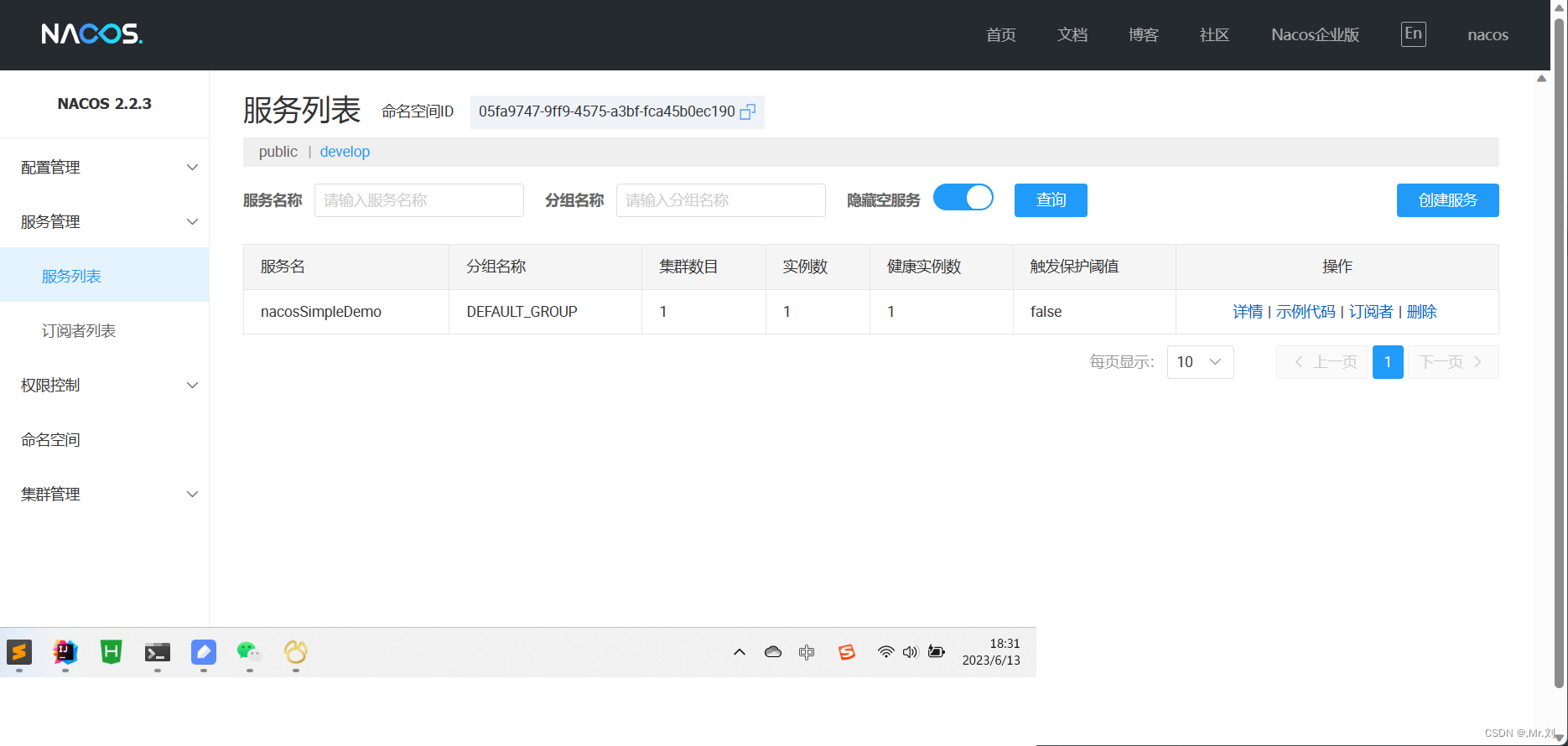Click the taskbar clock showing 18:31
The height and width of the screenshot is (746, 1568).
tap(991, 651)
